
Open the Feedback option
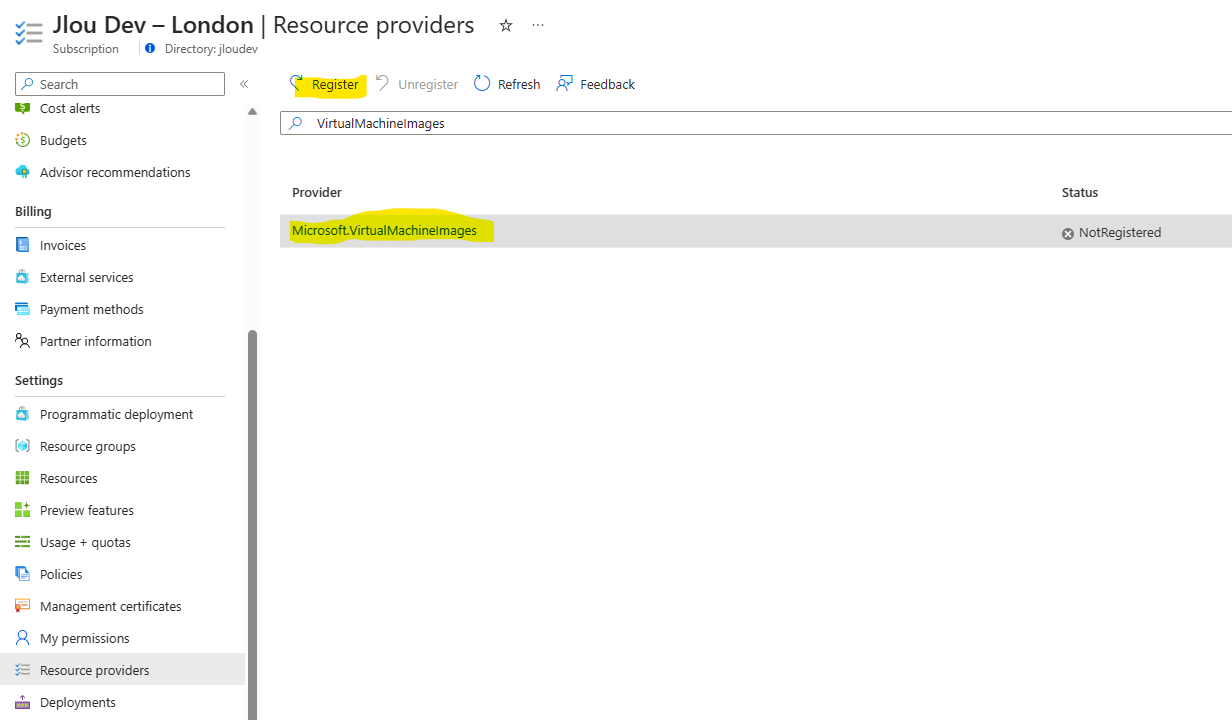tap(596, 84)
